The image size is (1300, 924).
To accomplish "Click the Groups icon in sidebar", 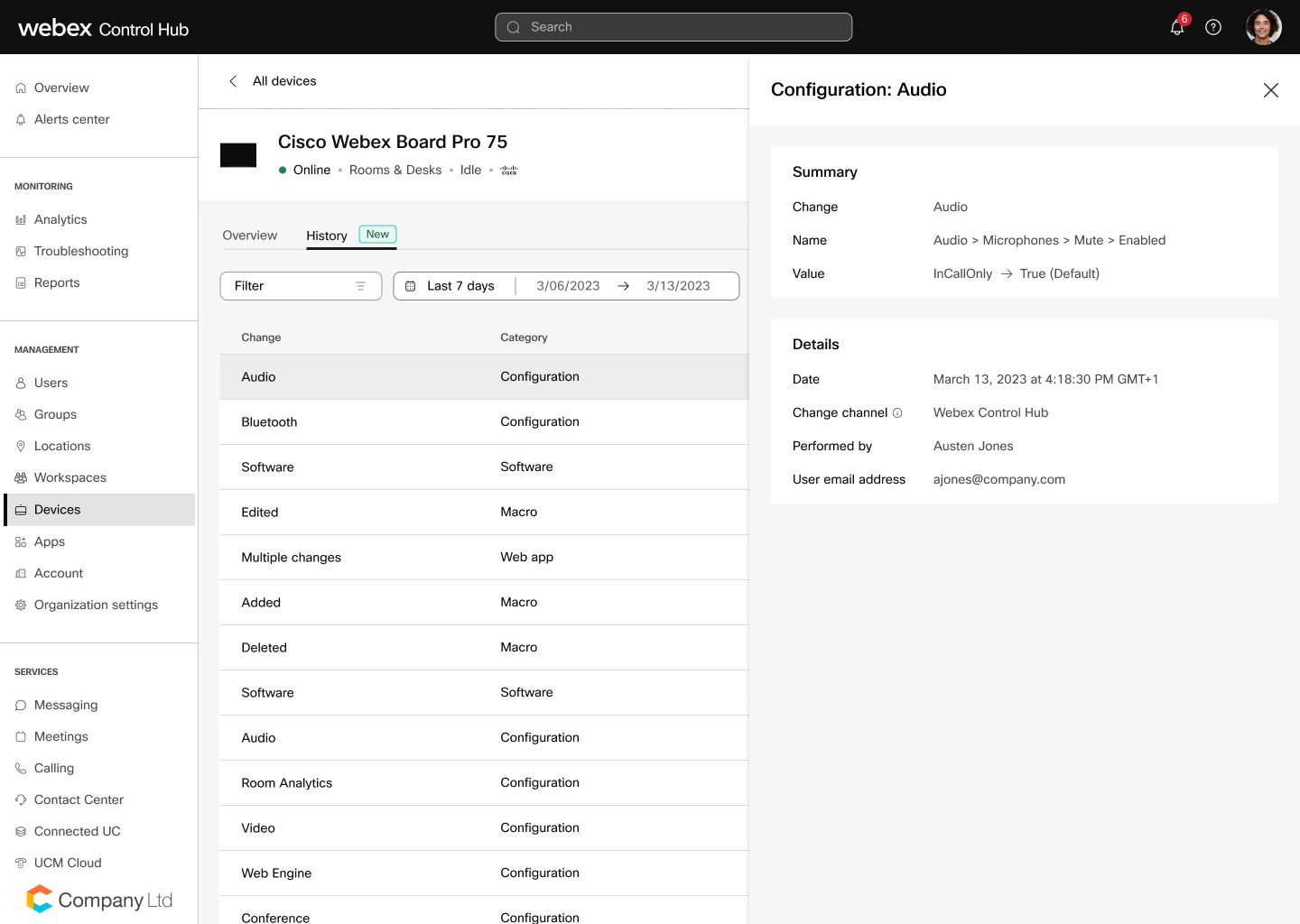I will (21, 415).
